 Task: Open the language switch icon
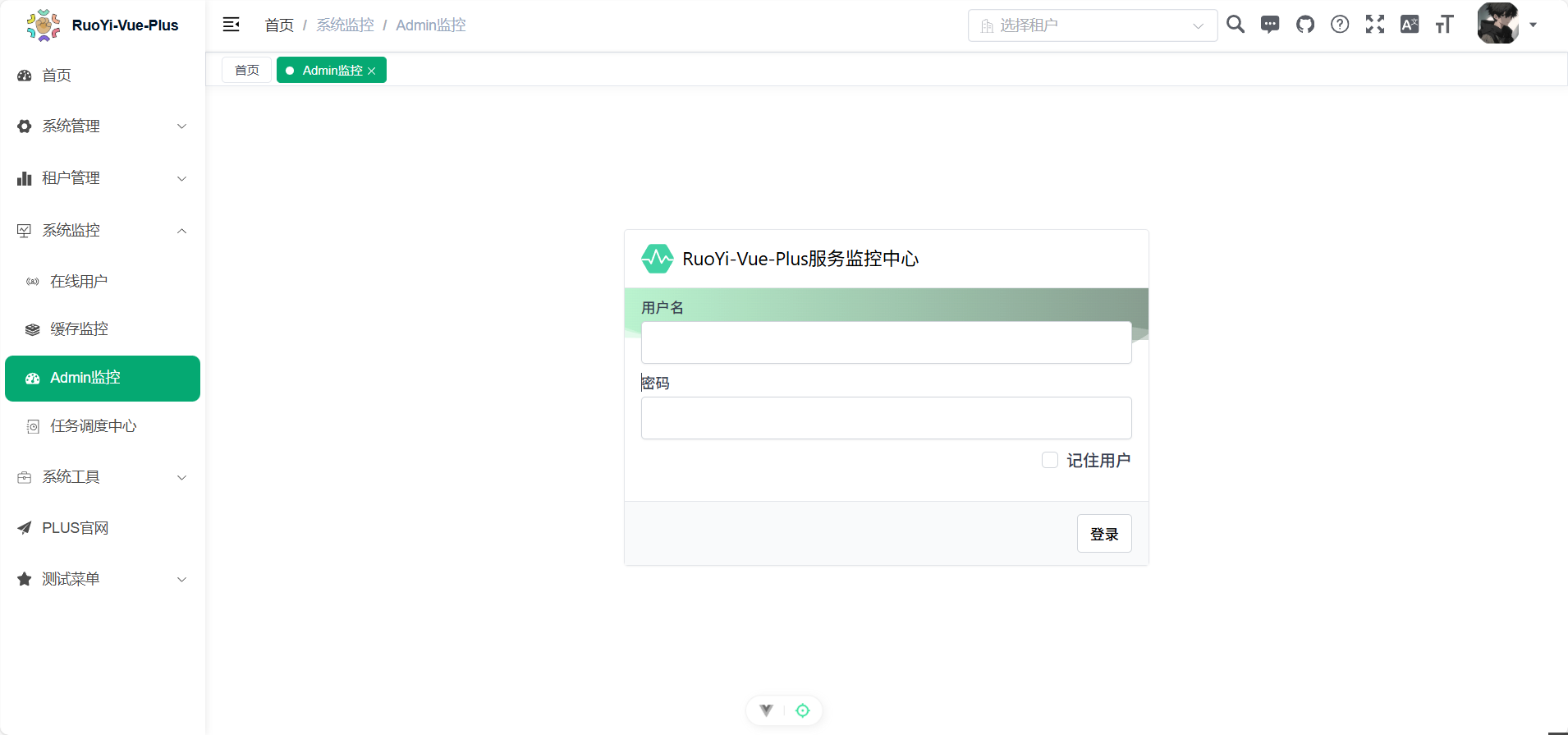[1410, 25]
